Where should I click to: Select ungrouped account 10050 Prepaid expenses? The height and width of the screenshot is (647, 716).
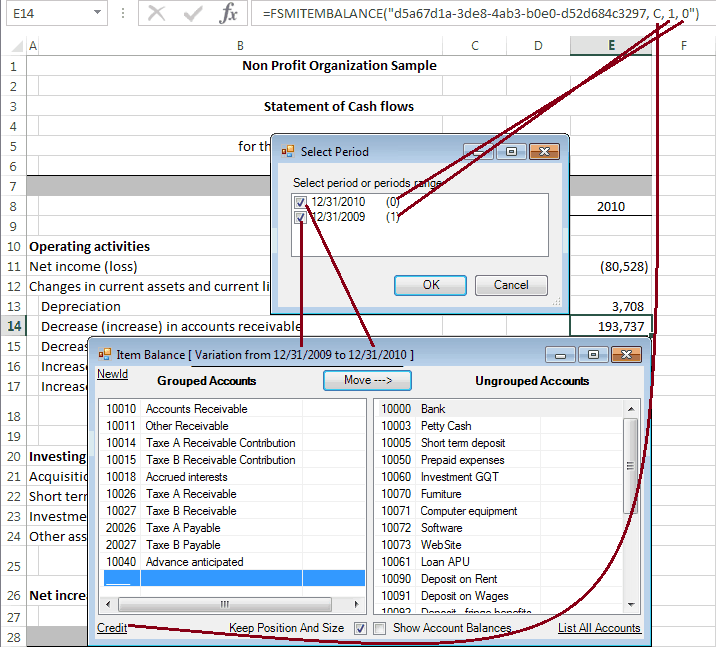click(x=500, y=460)
